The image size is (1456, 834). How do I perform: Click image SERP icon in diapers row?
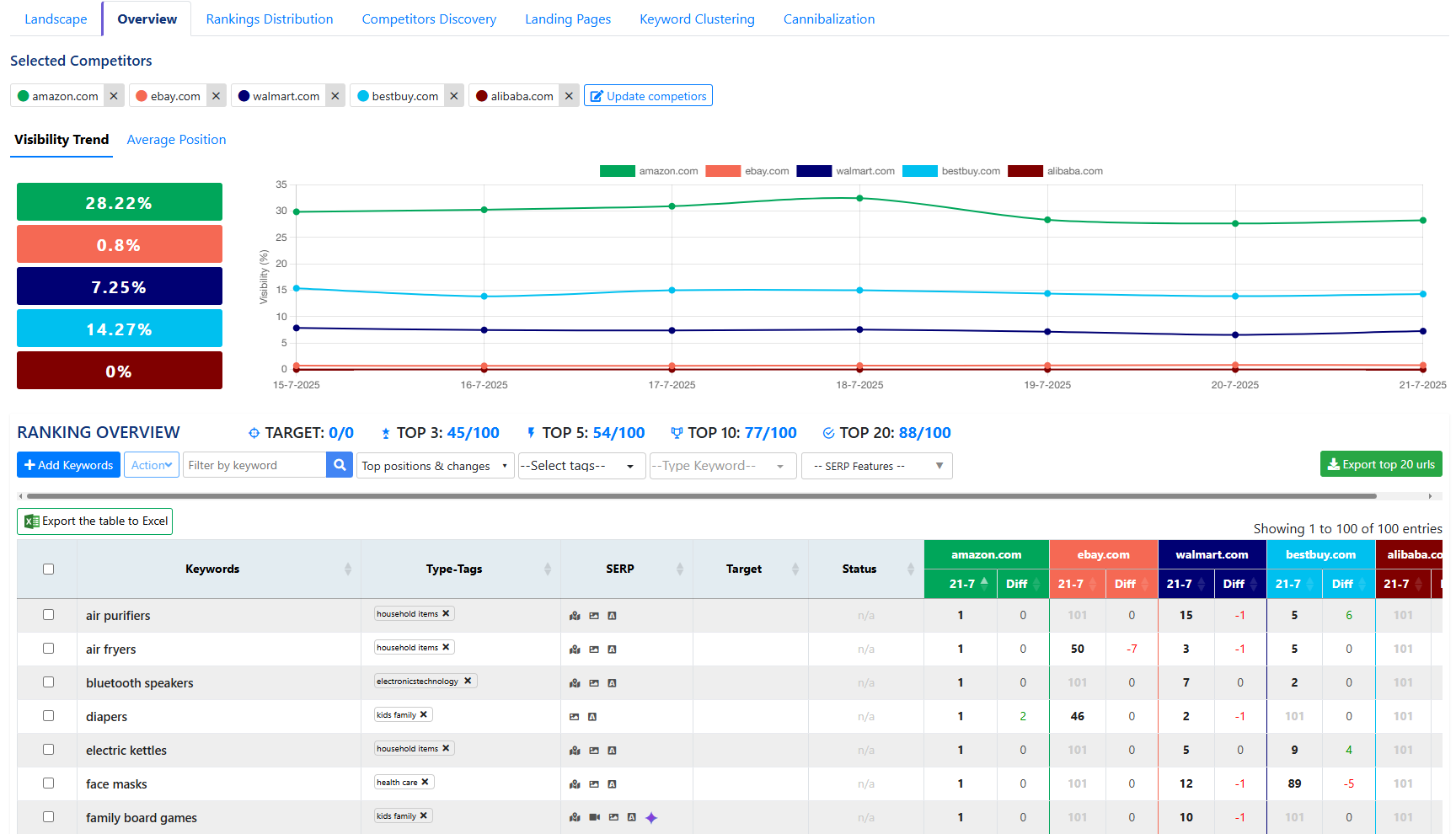tap(575, 717)
